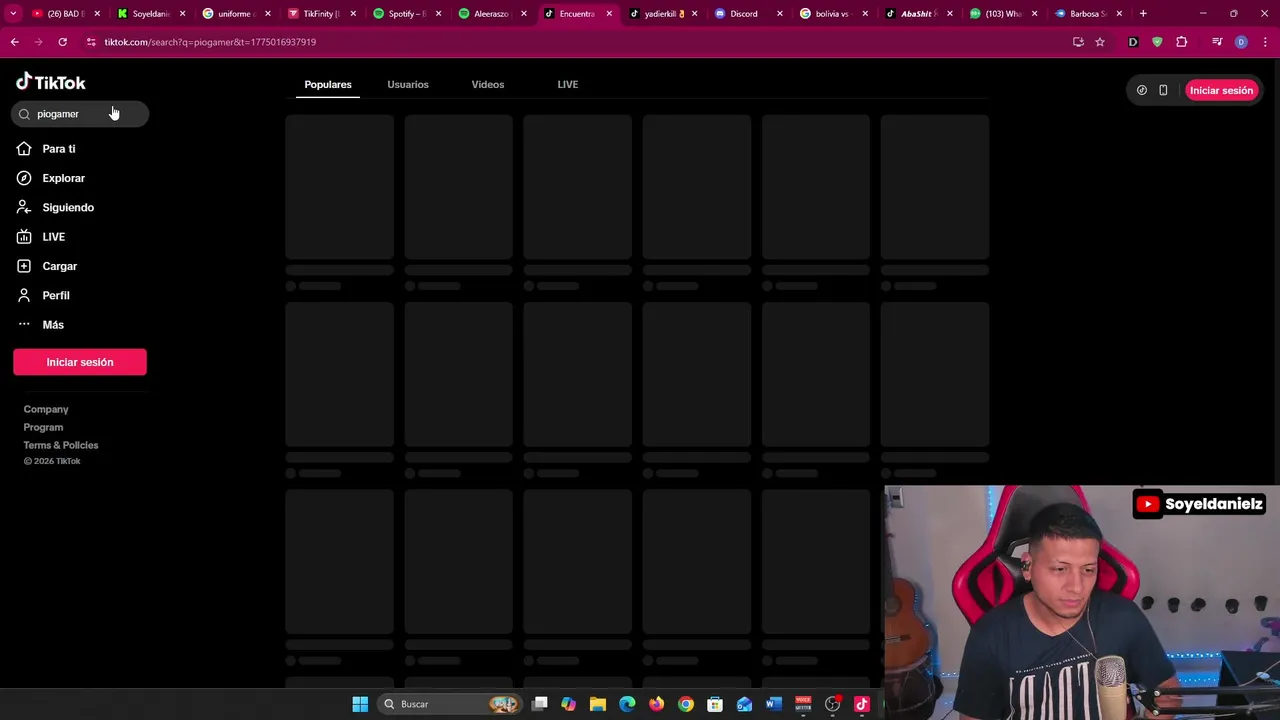Screen dimensions: 1280x720
Task: Click the top-right Iniciar sesión button
Action: [1221, 90]
